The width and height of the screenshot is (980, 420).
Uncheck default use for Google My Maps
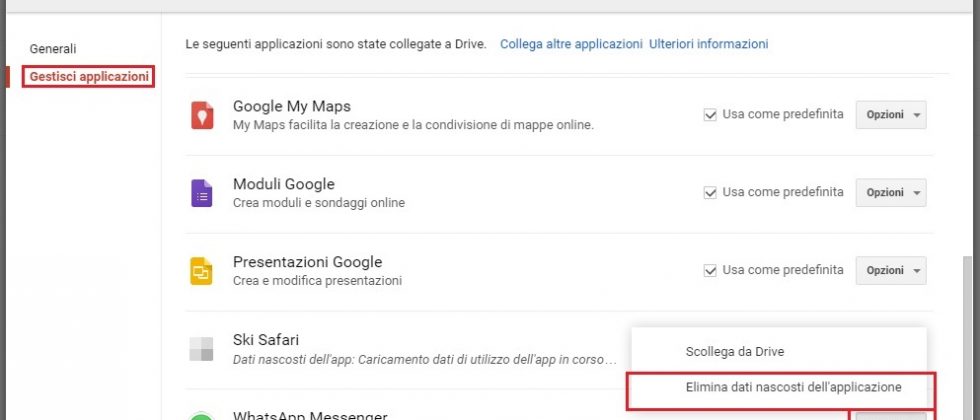point(710,115)
